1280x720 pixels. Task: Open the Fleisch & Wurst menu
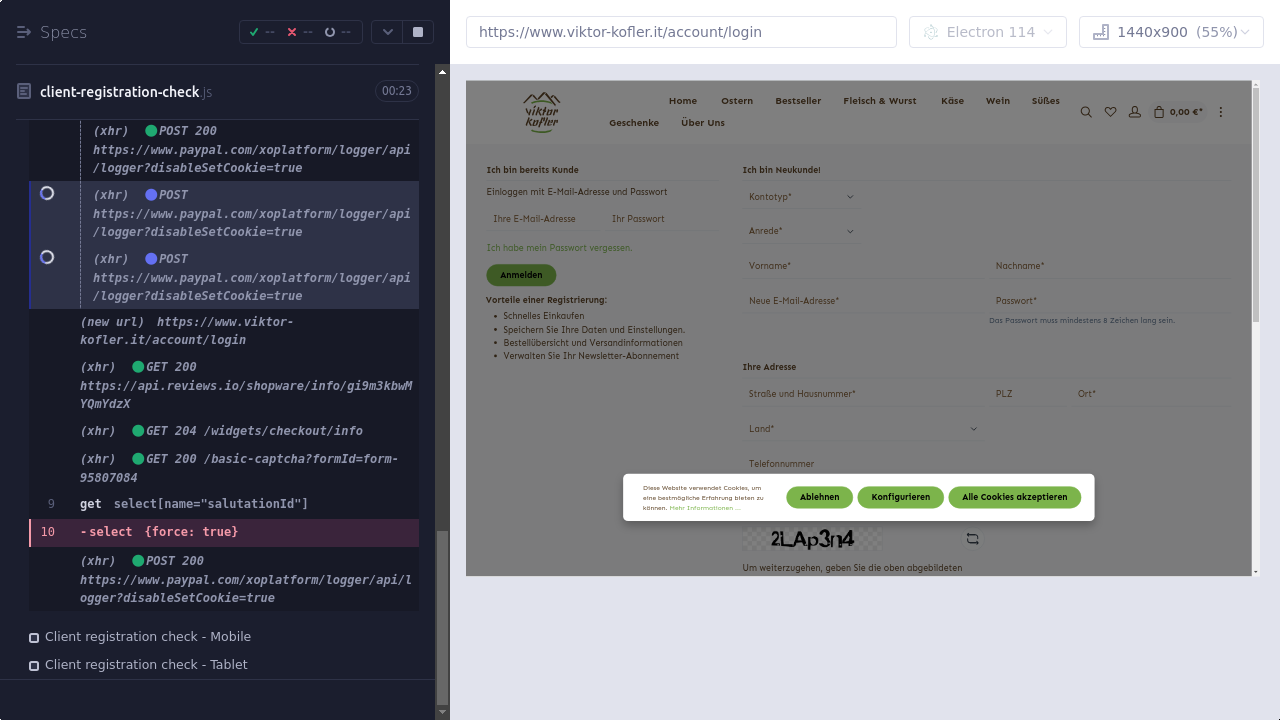tap(879, 101)
